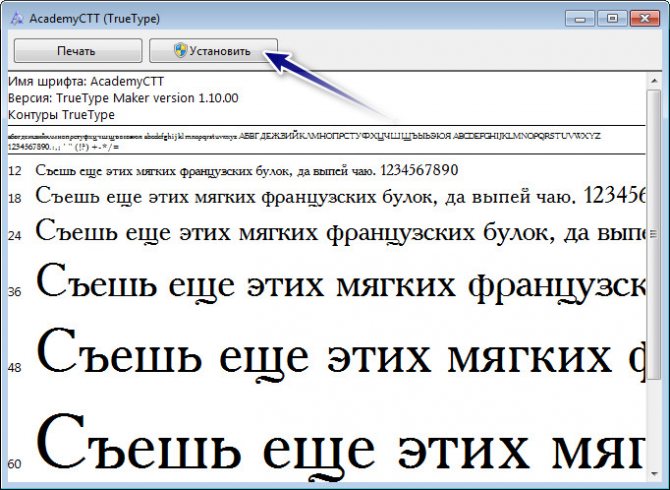
Task: Click the size label 12
Action: pos(15,171)
